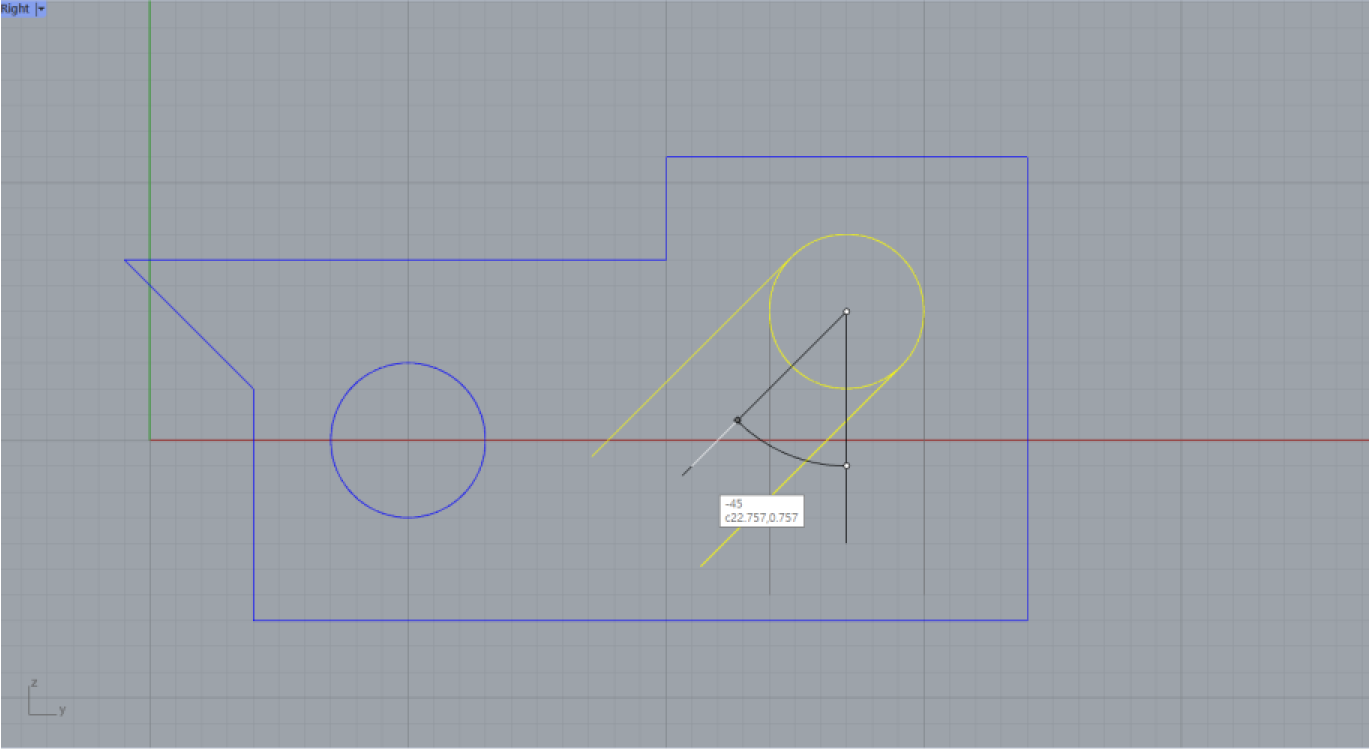Click the Right viewport title label
Image resolution: width=1369 pixels, height=749 pixels.
tap(15, 8)
